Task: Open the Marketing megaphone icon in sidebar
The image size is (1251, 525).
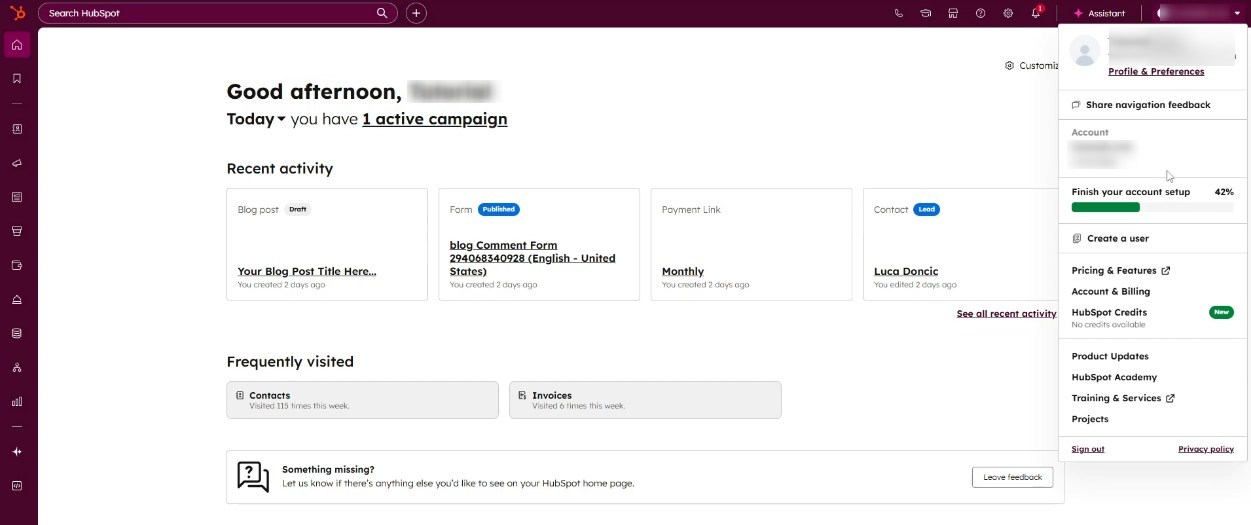Action: tap(17, 163)
